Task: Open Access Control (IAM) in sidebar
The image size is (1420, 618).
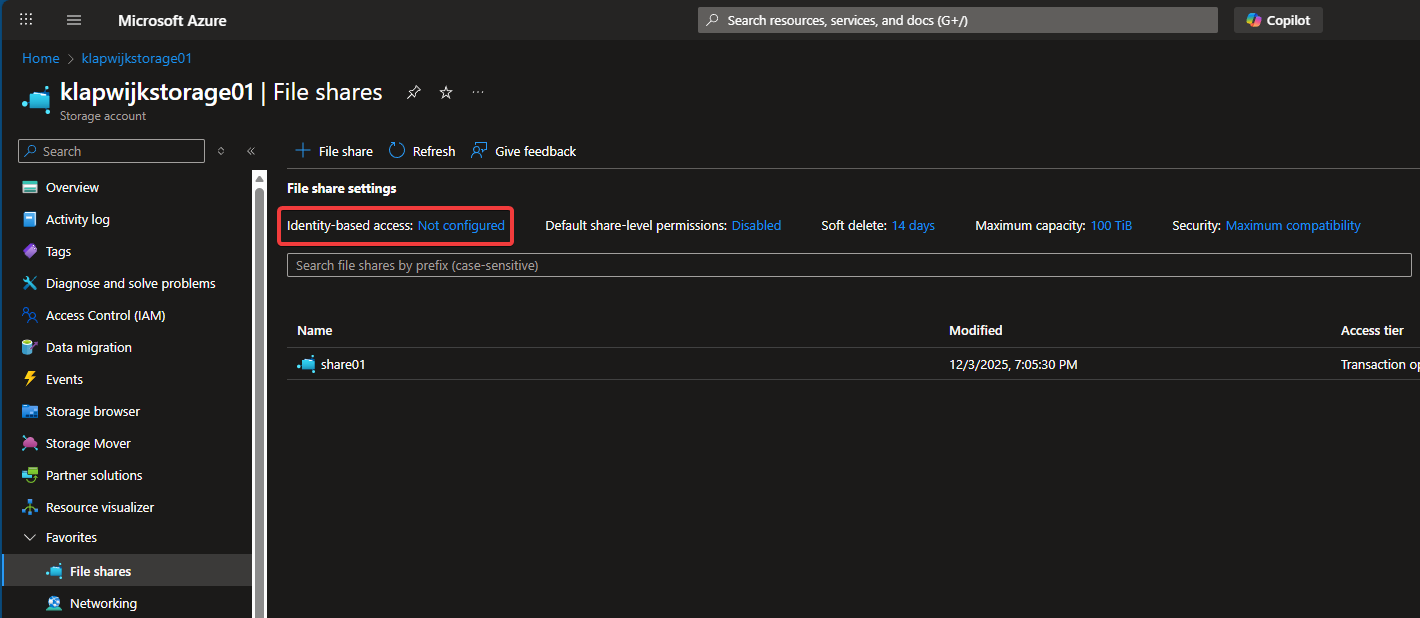Action: tap(105, 315)
